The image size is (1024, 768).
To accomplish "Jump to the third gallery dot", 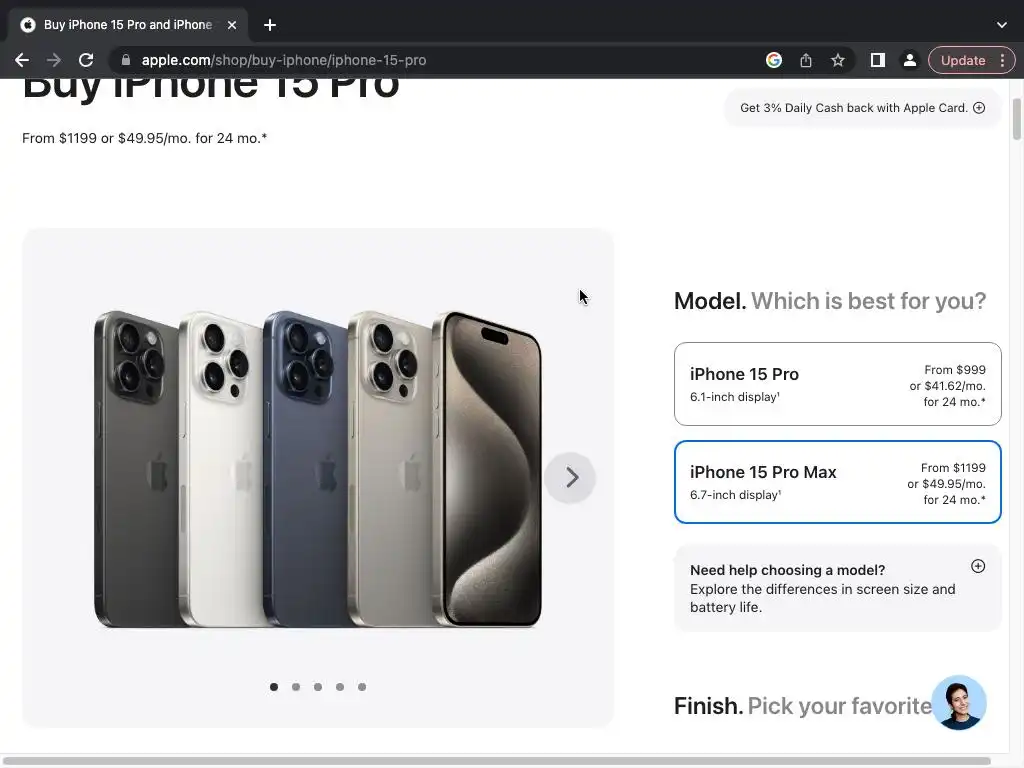I will click(x=318, y=687).
